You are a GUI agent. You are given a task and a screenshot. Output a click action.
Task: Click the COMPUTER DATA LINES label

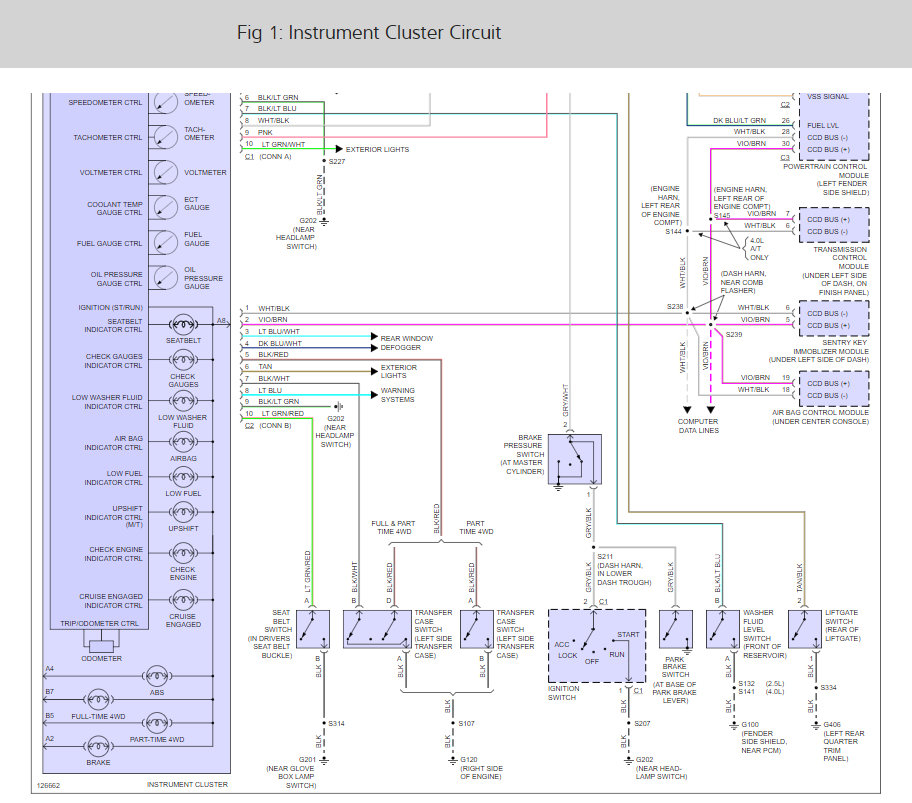point(698,426)
